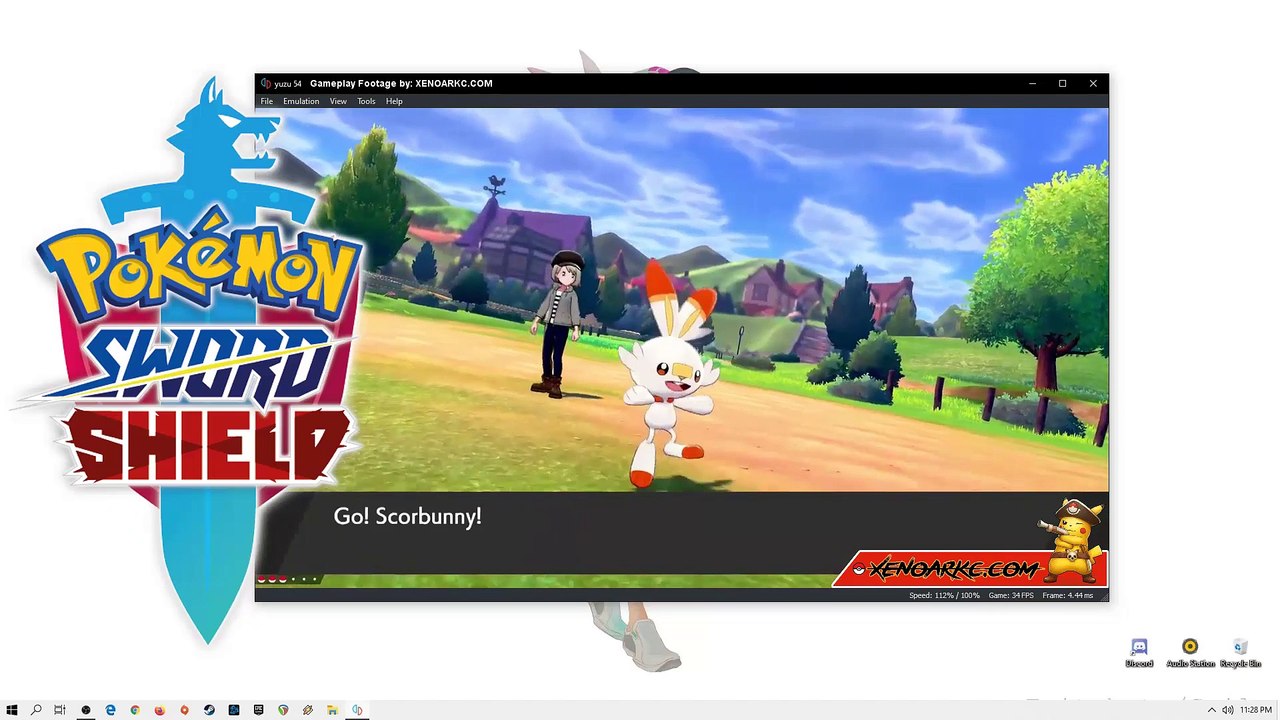Open Task View on the taskbar
The image size is (1280, 720).
click(60, 710)
